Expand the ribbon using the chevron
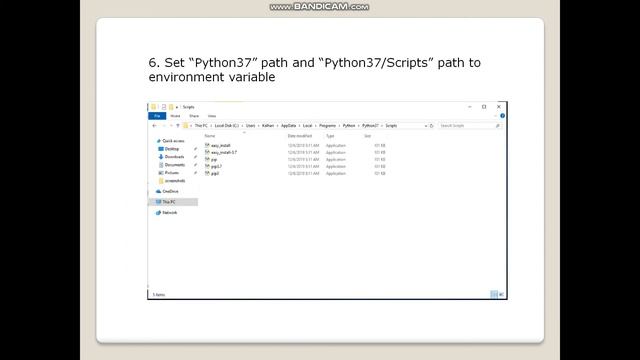 pyautogui.click(x=496, y=116)
